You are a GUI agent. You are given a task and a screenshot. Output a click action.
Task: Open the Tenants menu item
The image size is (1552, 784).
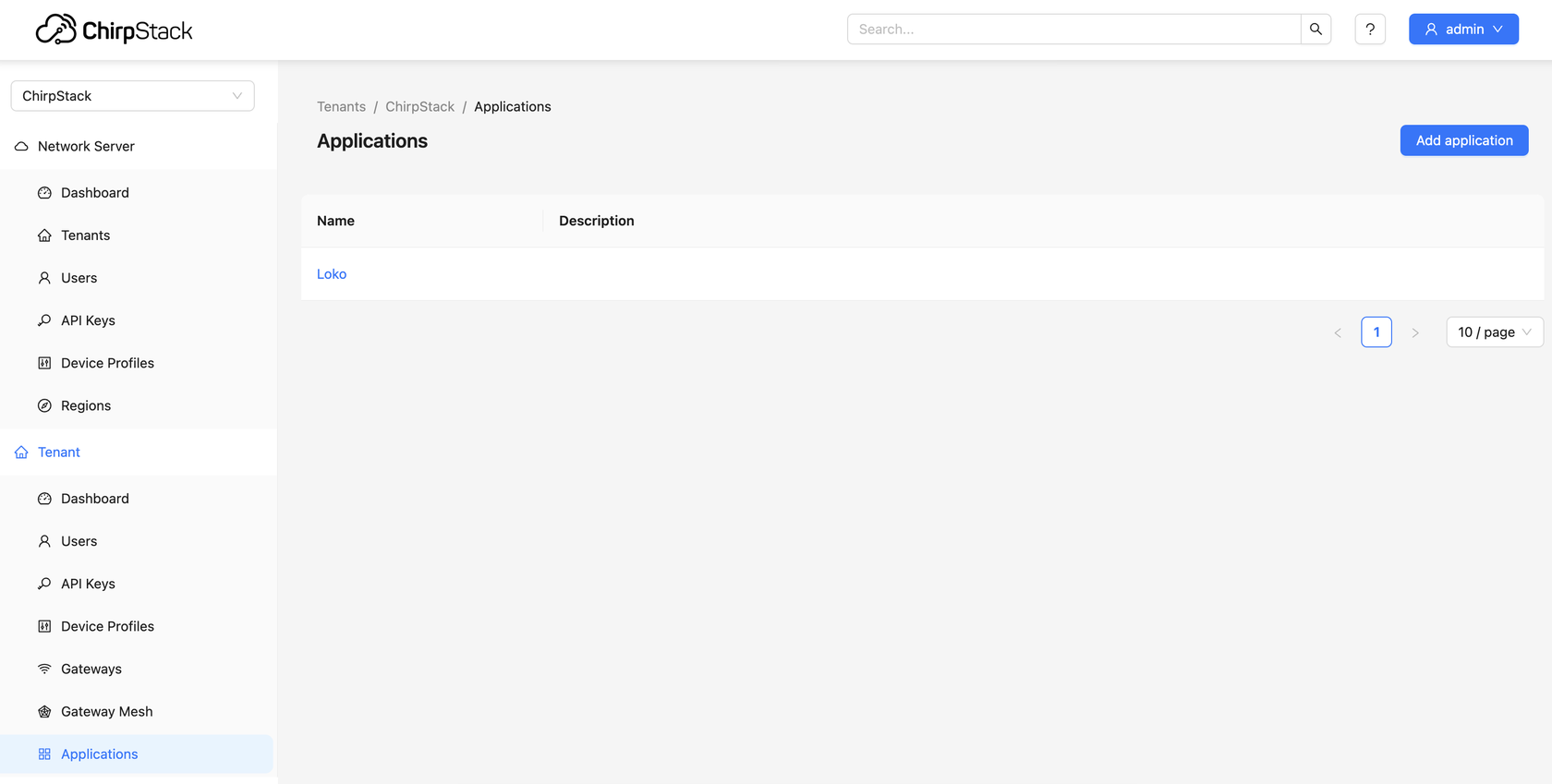coord(137,235)
